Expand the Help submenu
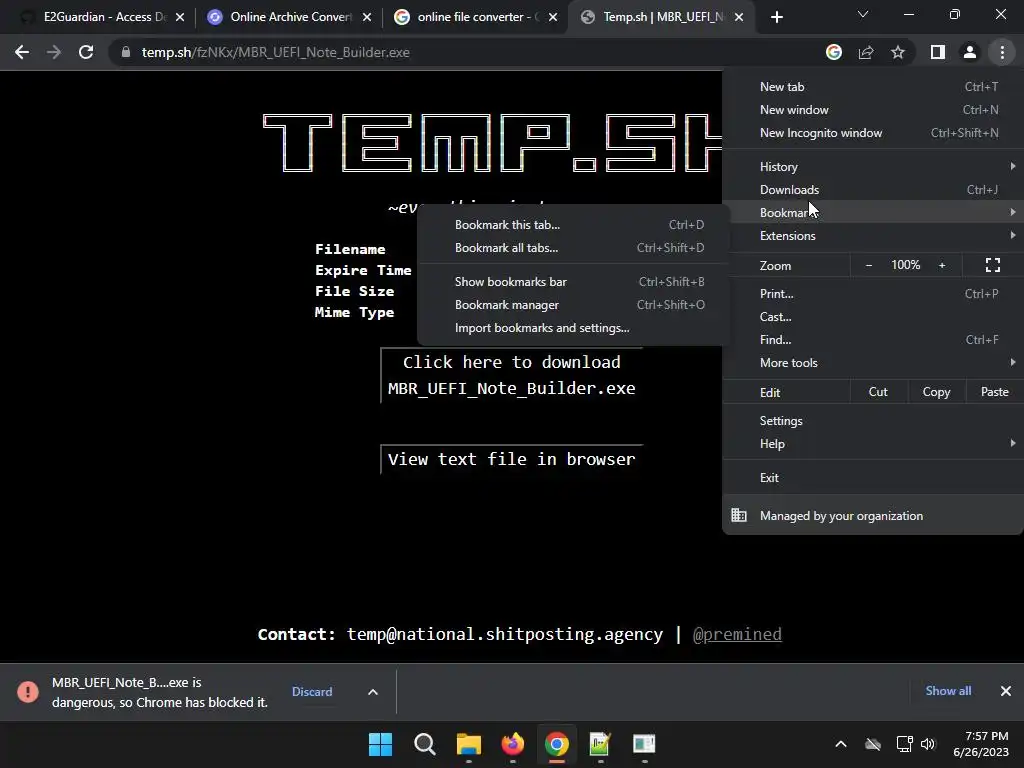 click(872, 443)
